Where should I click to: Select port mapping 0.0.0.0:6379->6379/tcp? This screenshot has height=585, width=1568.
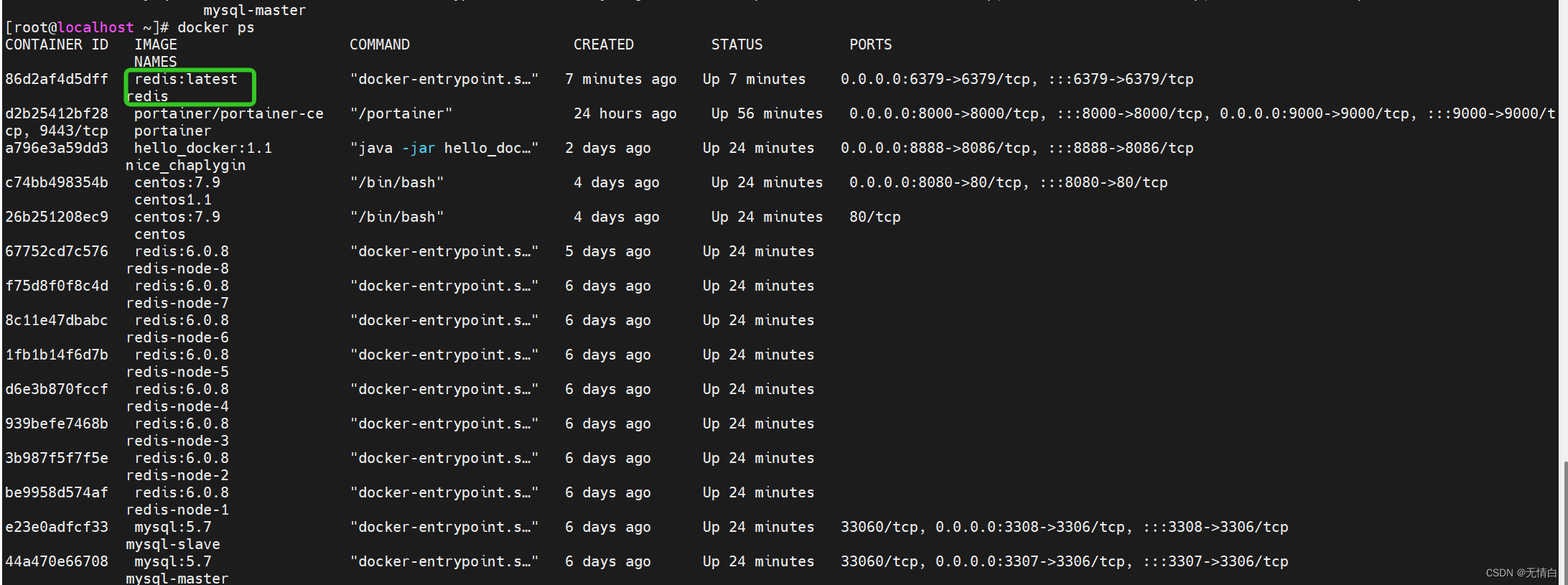[935, 79]
